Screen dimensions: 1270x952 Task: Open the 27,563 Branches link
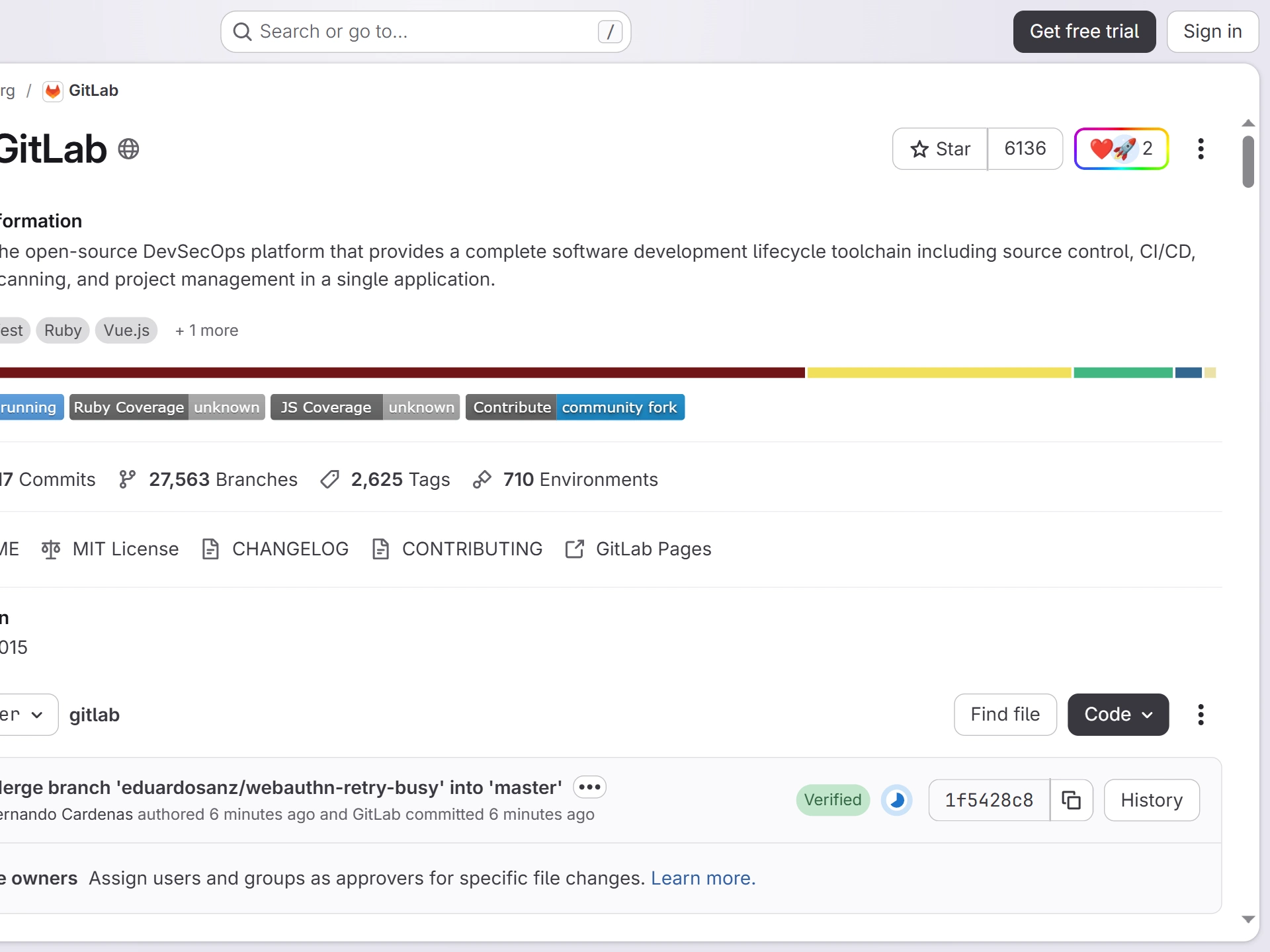(x=208, y=479)
